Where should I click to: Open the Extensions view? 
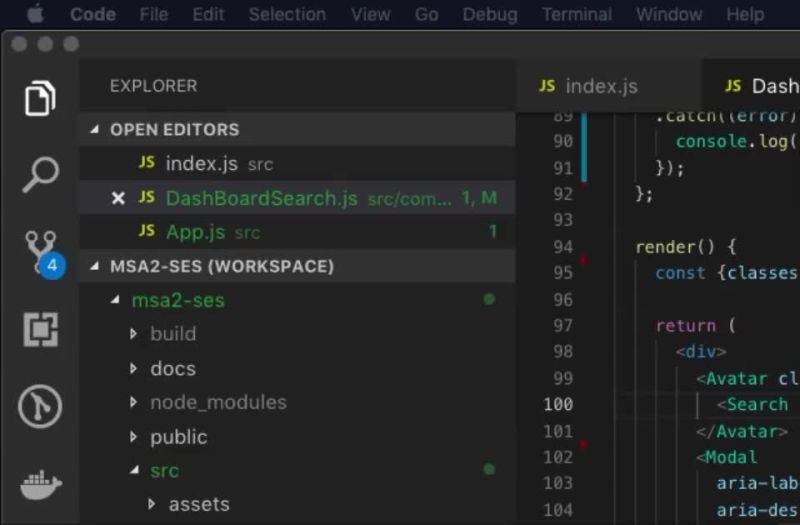click(x=40, y=330)
